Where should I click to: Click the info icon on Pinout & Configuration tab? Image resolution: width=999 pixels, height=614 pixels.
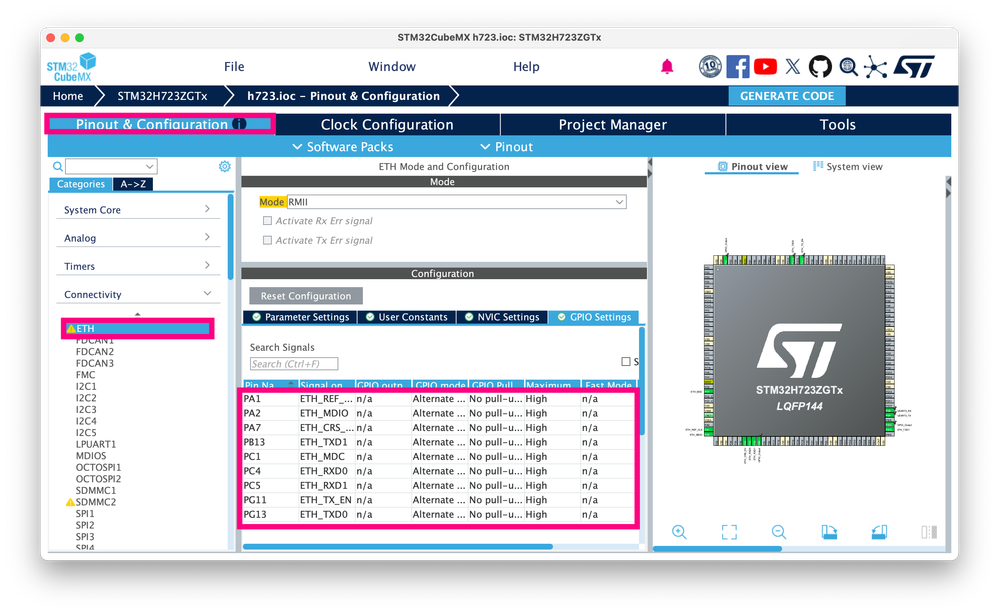[x=240, y=124]
